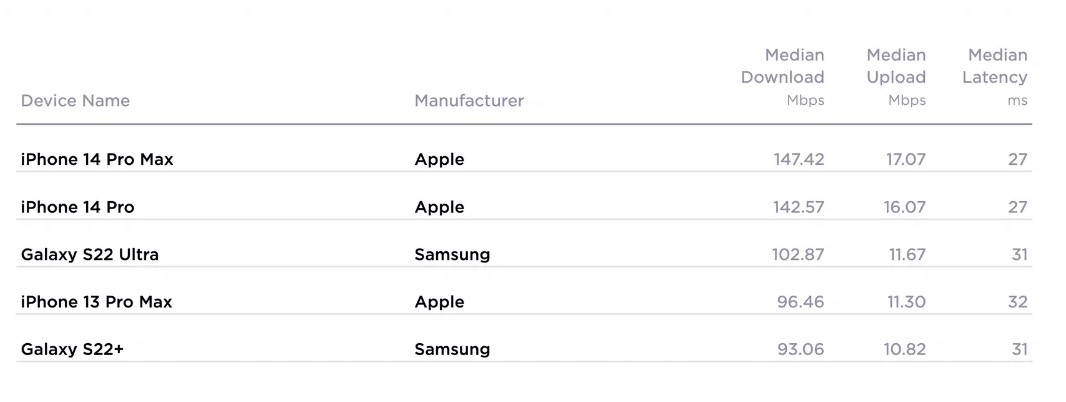Click Samsung in the Galaxy S22 Ultra row
Viewport: 1066px width, 402px height.
452,255
